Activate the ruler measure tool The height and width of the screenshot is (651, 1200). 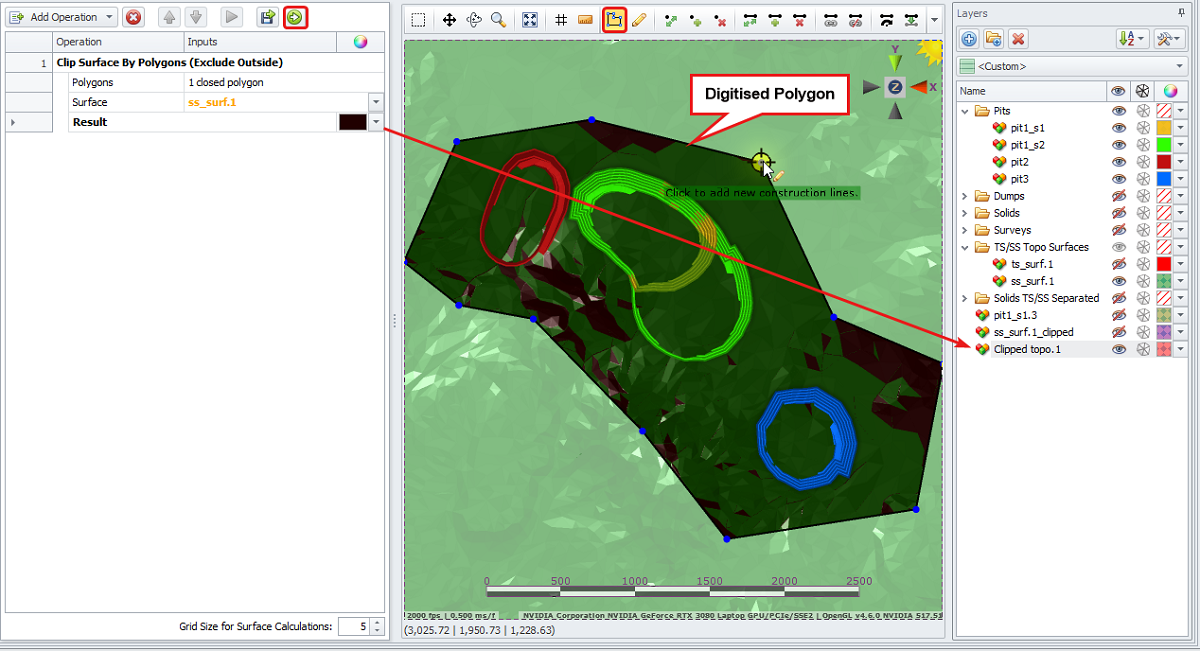tap(586, 19)
